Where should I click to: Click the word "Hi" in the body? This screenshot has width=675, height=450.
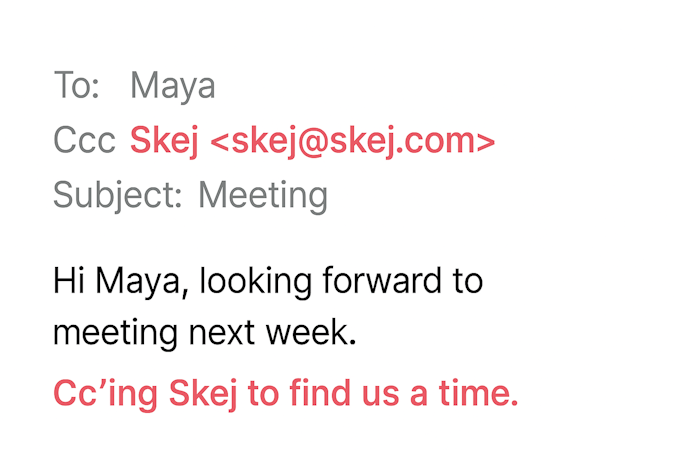[x=68, y=281]
